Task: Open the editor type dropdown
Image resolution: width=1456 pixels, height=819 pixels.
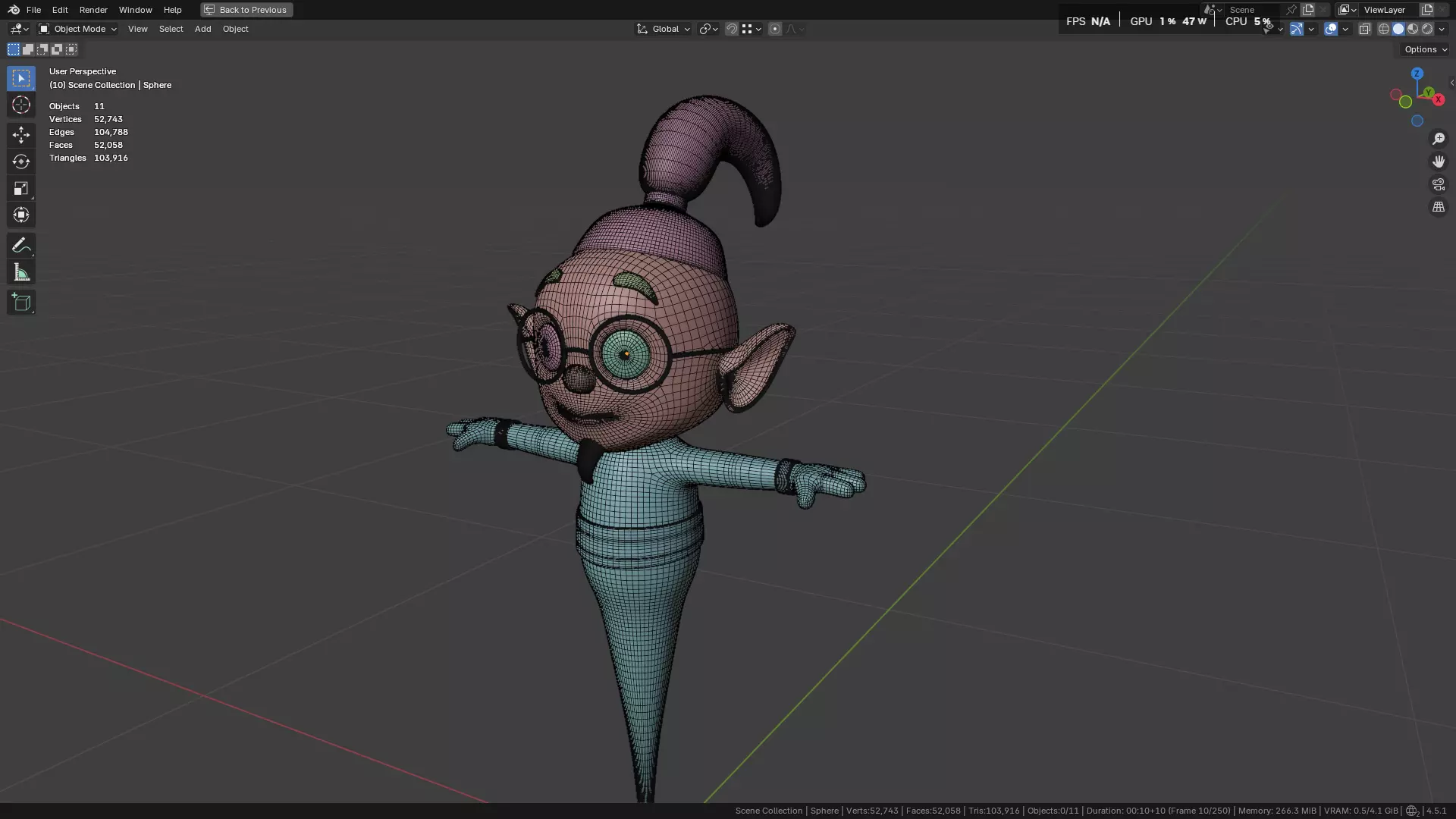Action: 19,29
